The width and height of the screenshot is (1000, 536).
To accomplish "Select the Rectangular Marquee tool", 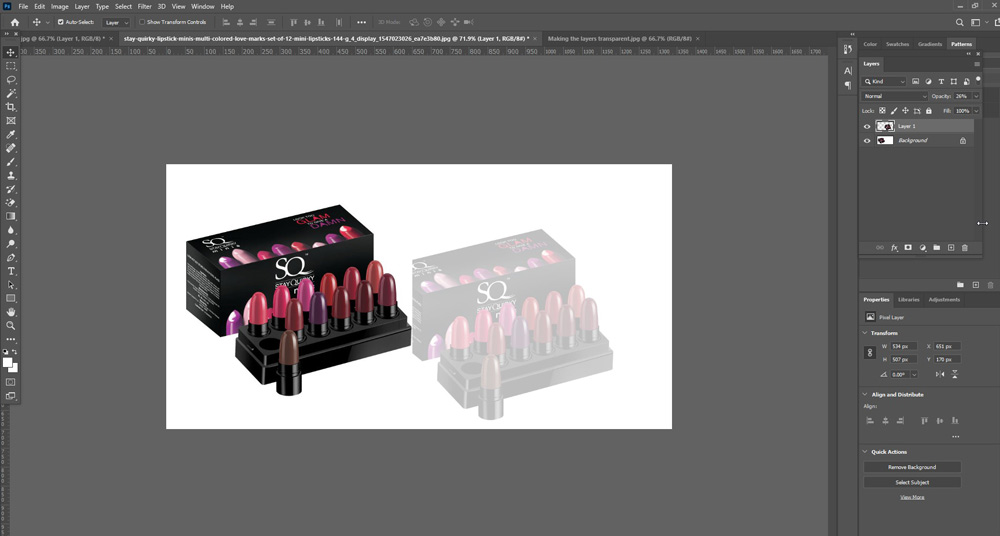I will coord(11,66).
